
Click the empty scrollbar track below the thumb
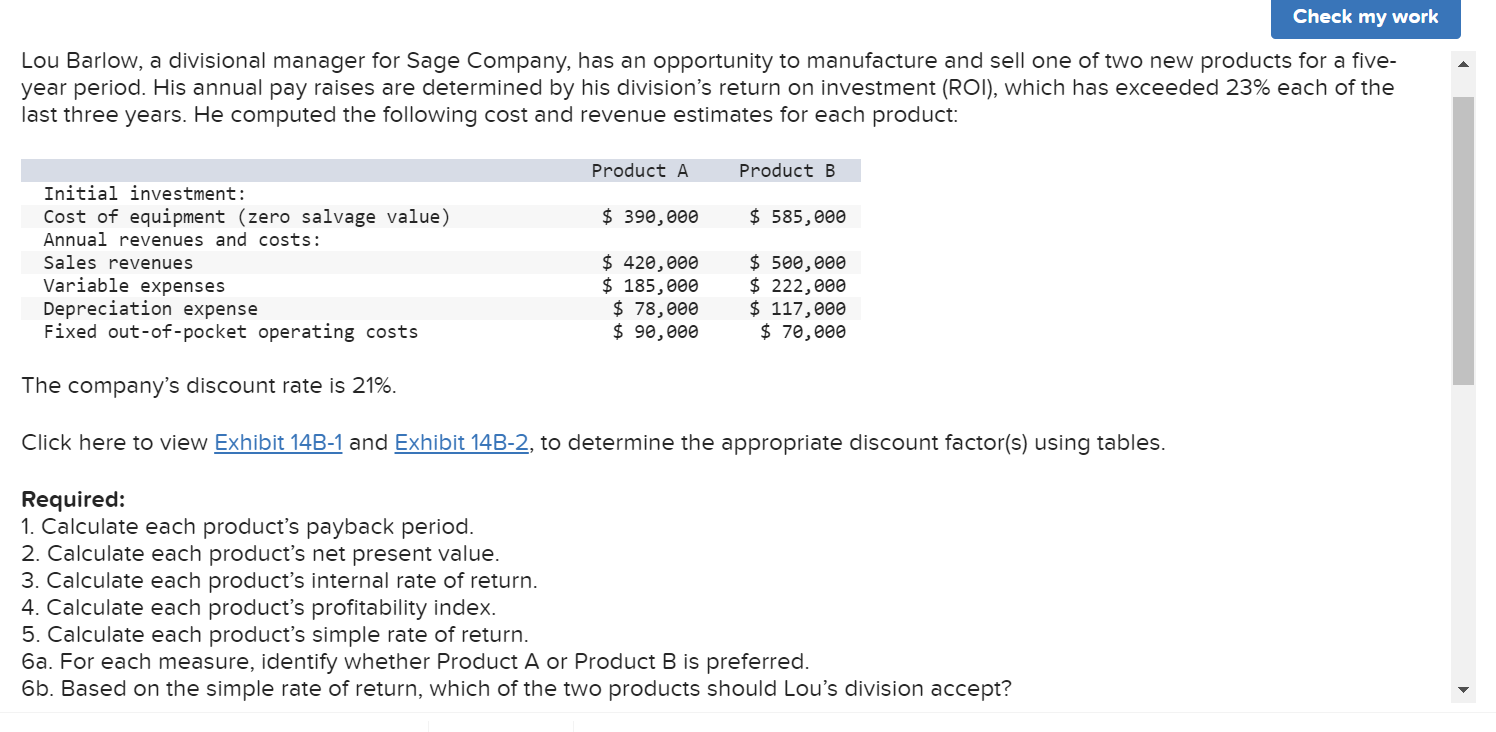tap(1463, 530)
